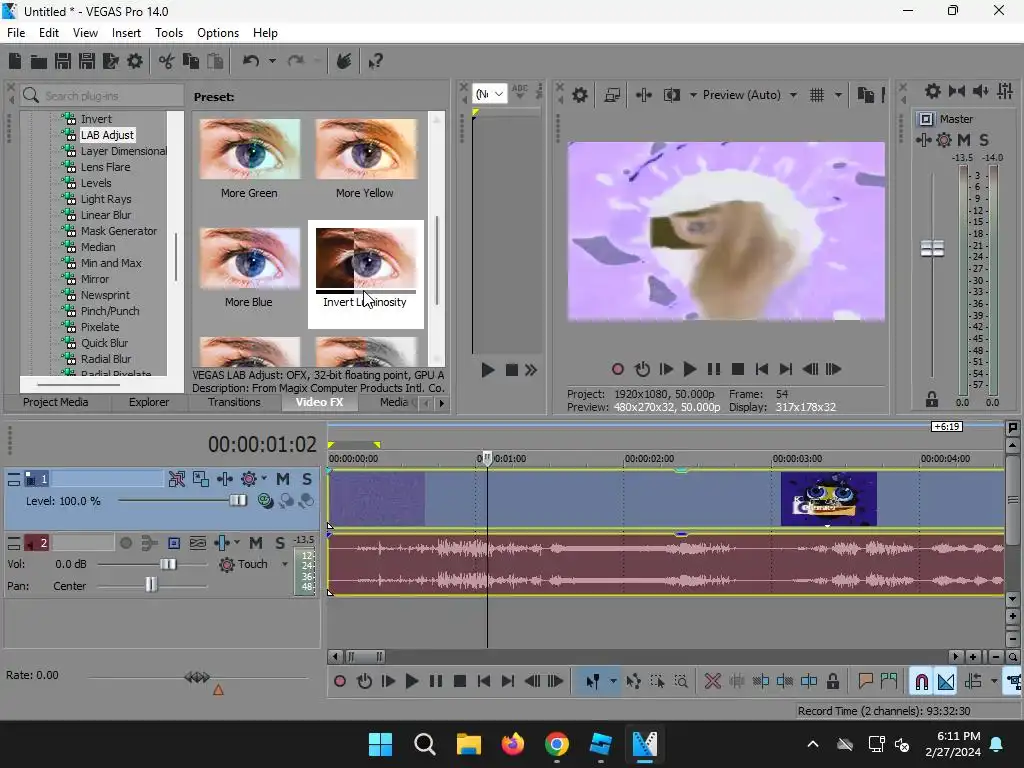The image size is (1024, 768).
Task: Adjust audio track 2 Vol slider
Action: tap(168, 564)
